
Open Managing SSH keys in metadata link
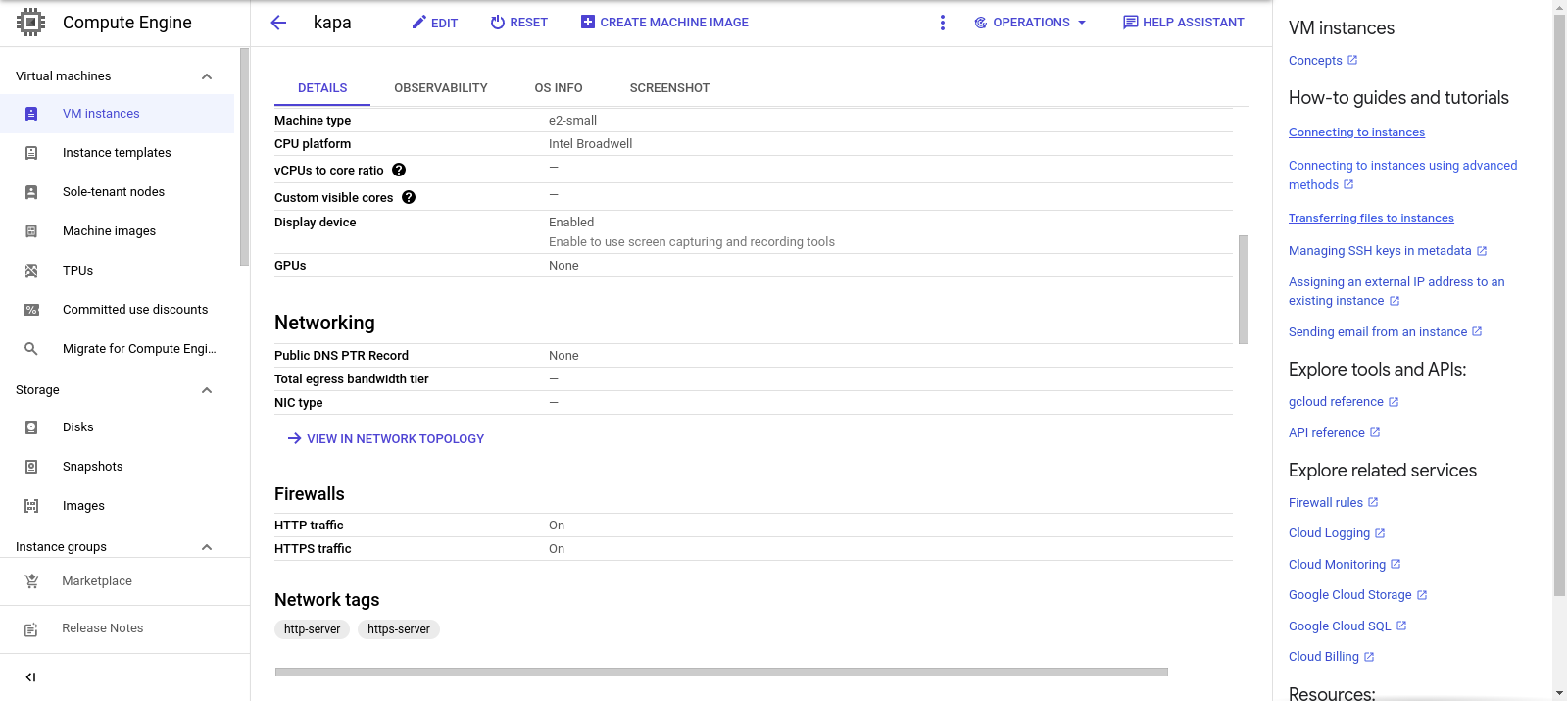click(1388, 251)
